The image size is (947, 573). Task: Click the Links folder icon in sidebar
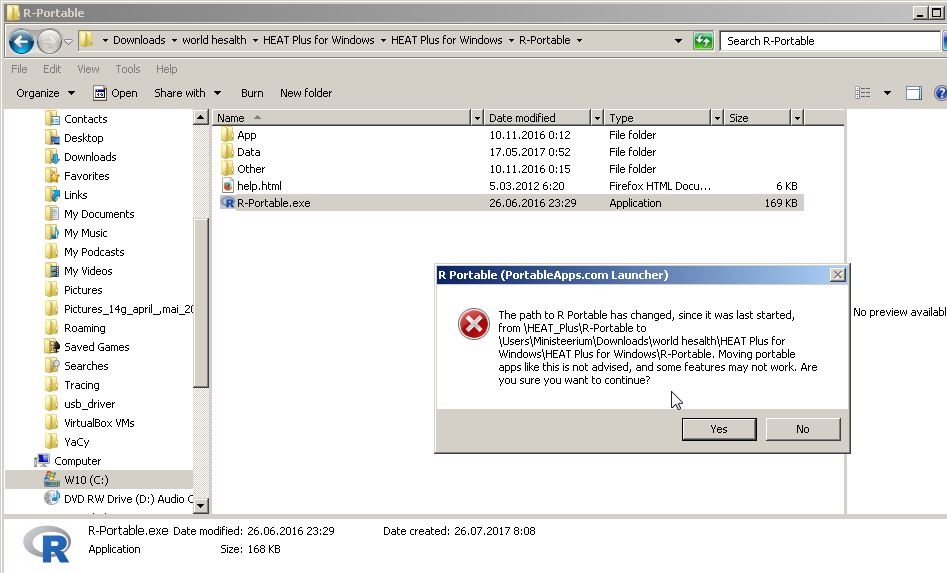53,194
